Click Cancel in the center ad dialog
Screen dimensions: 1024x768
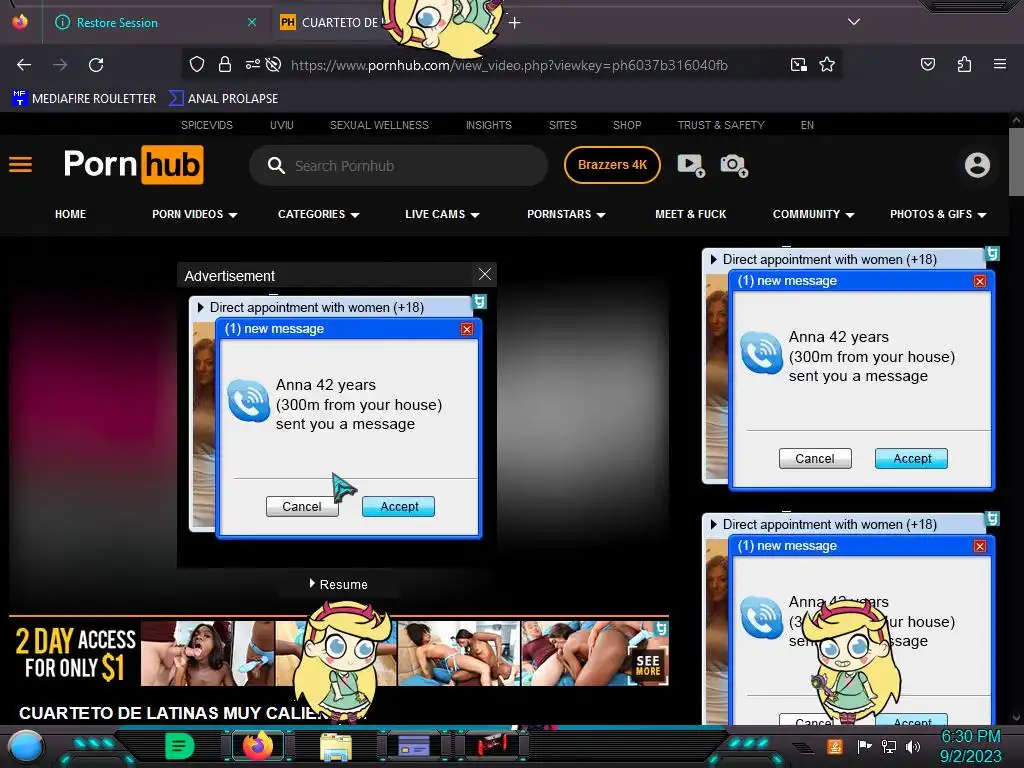pyautogui.click(x=302, y=507)
